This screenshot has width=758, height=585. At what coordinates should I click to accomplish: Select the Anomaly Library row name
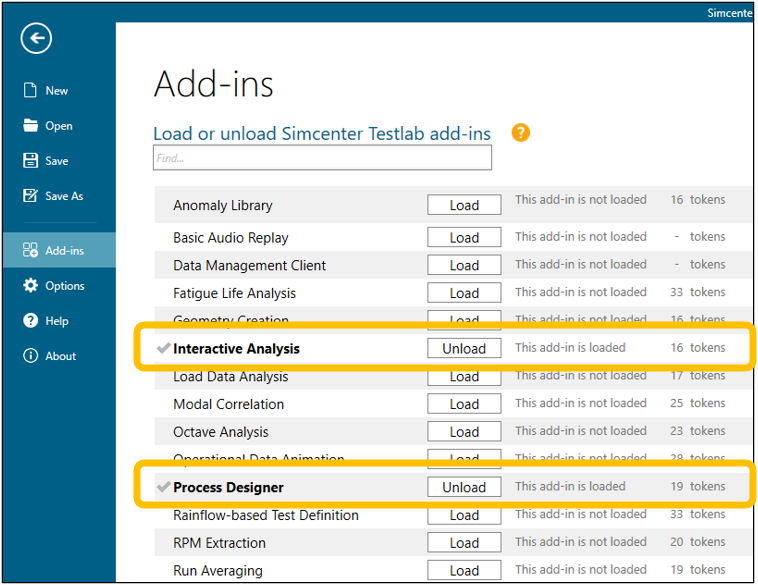pyautogui.click(x=223, y=205)
